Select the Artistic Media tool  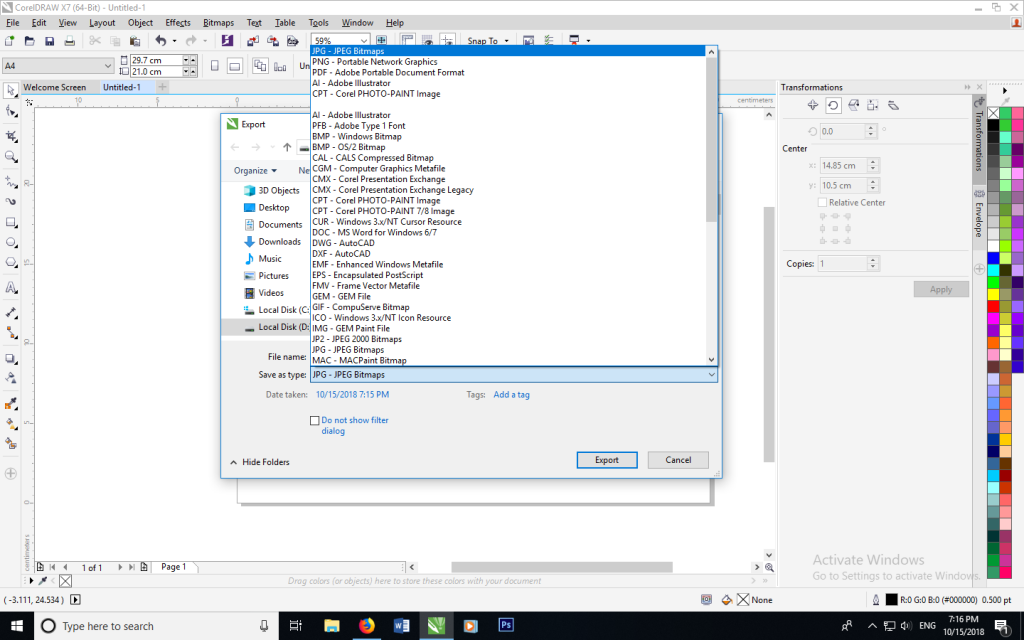[10, 202]
